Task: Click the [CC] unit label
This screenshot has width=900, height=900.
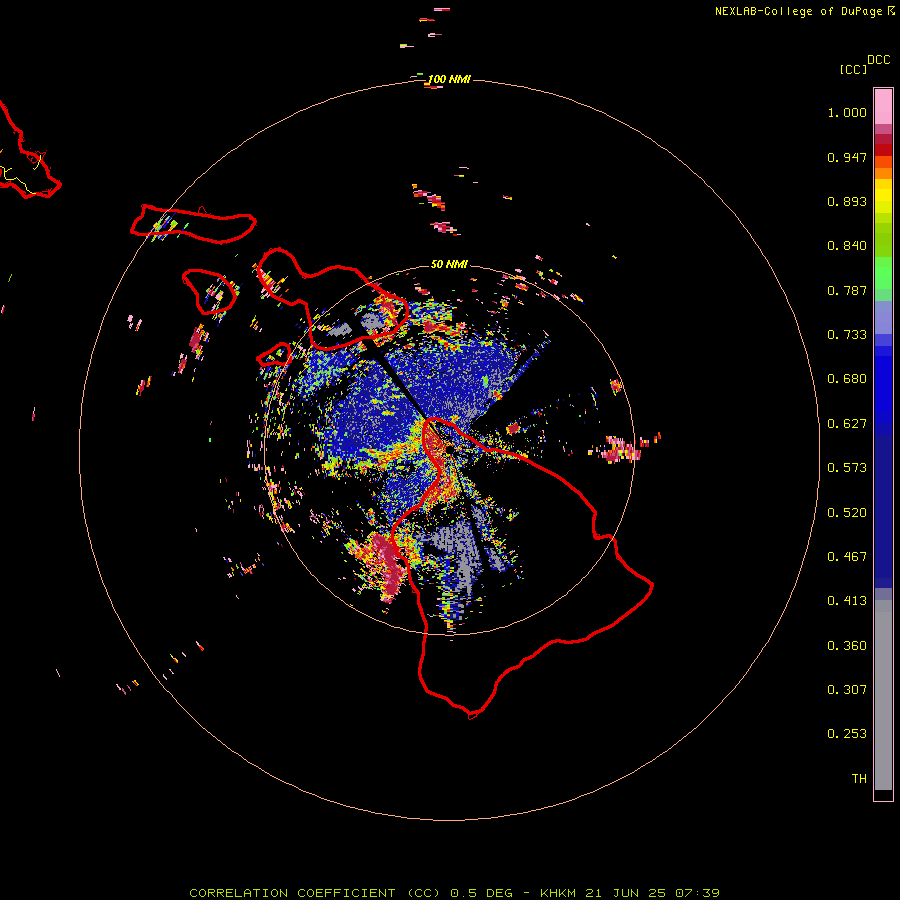Action: pos(853,69)
